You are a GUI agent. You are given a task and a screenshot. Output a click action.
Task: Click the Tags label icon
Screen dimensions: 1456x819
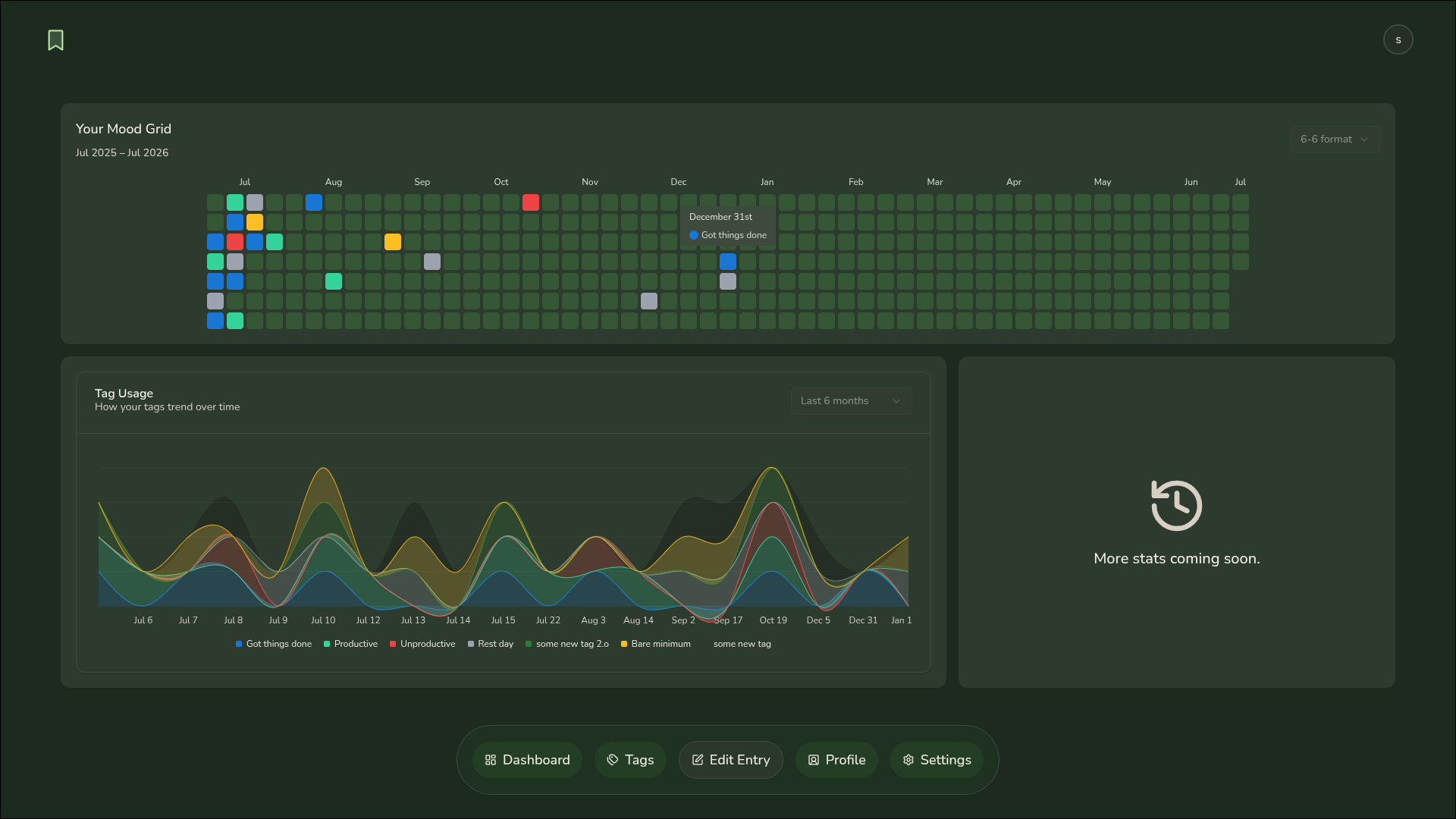[x=613, y=760]
